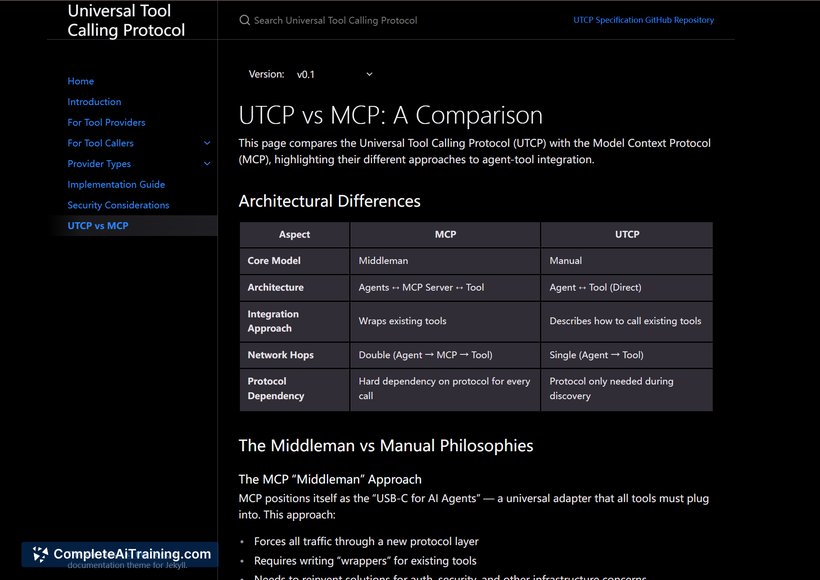The image size is (820, 580).
Task: Click the UTCP vs MCP: A Comparison heading
Action: (391, 115)
